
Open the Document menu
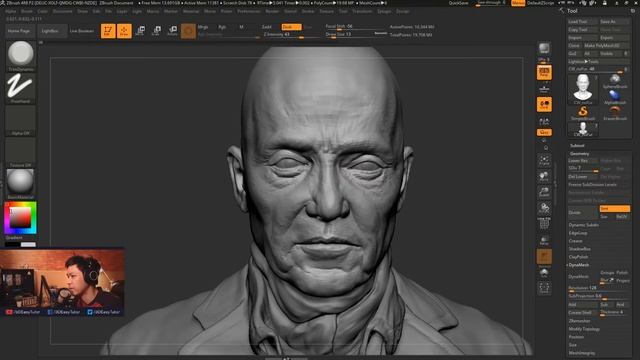(x=62, y=11)
